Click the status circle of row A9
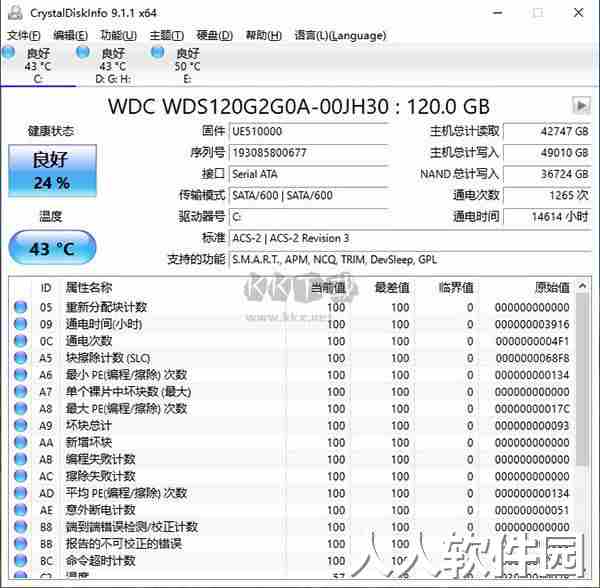Viewport: 600px width, 588px height. pyautogui.click(x=21, y=425)
